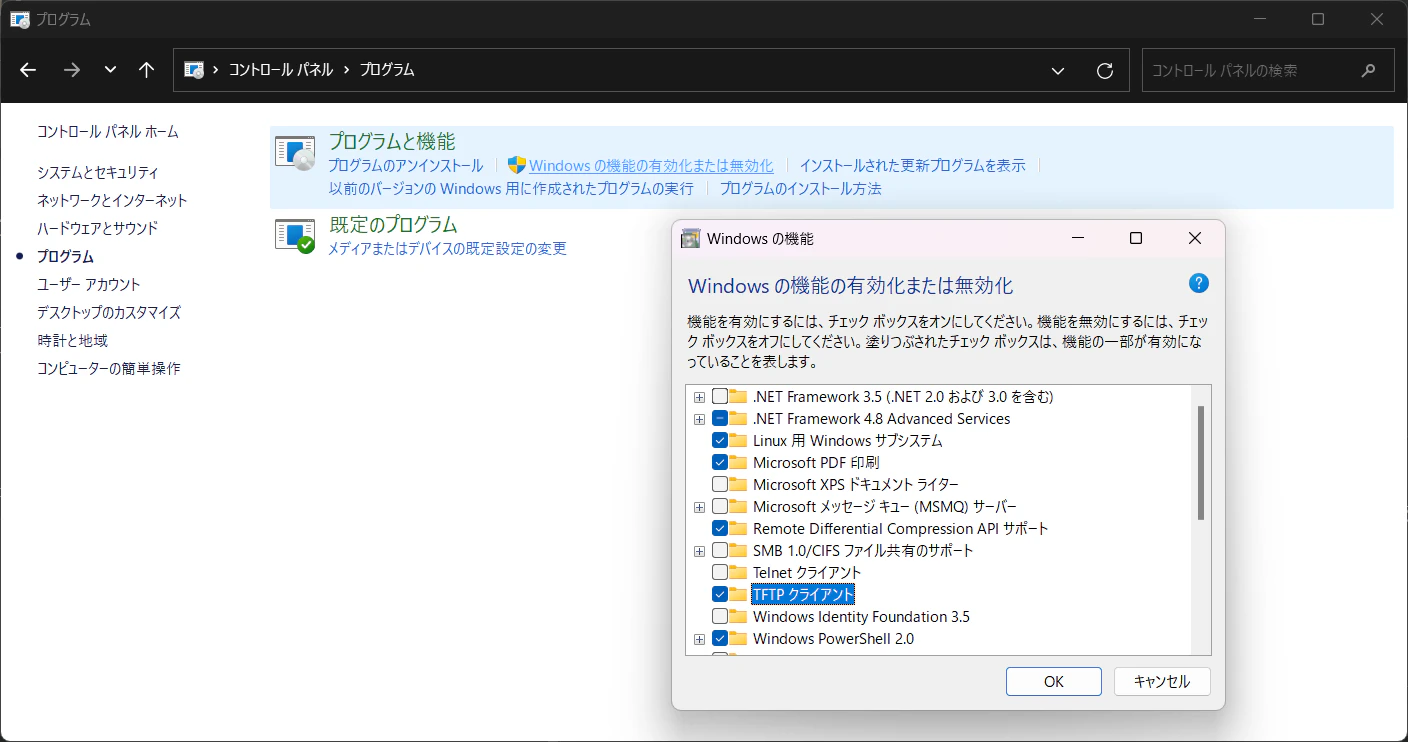Viewport: 1408px width, 742px height.
Task: Uncheck TFTP クライアント checkbox
Action: click(x=720, y=595)
